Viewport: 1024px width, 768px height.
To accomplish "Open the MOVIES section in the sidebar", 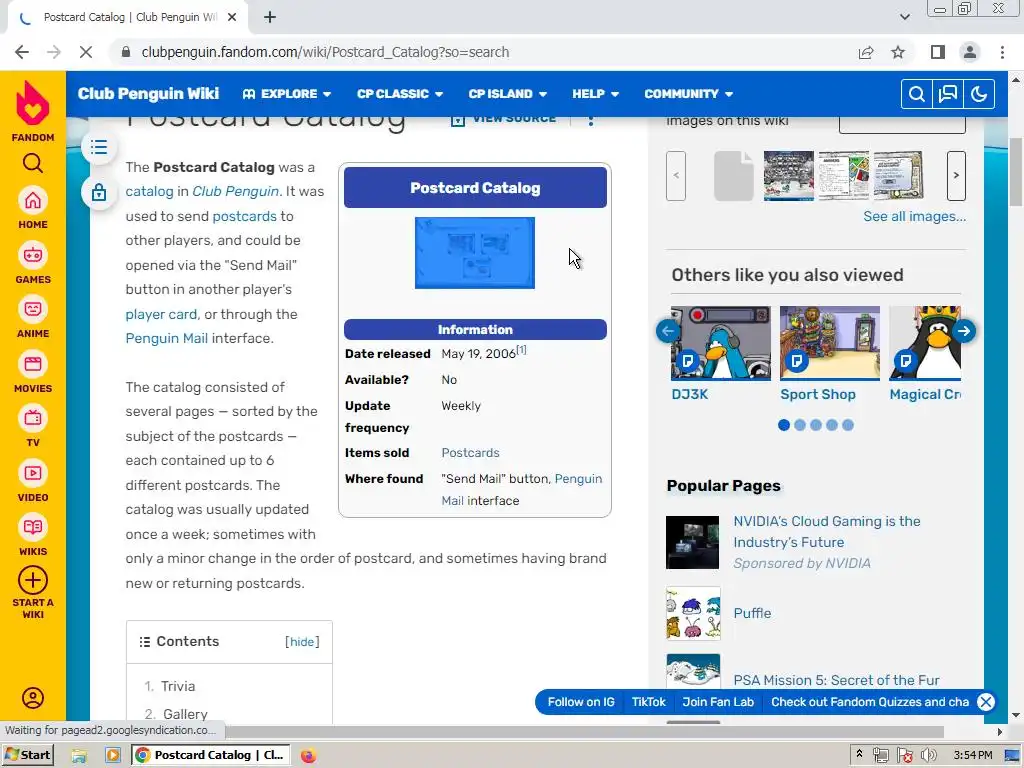I will [33, 372].
